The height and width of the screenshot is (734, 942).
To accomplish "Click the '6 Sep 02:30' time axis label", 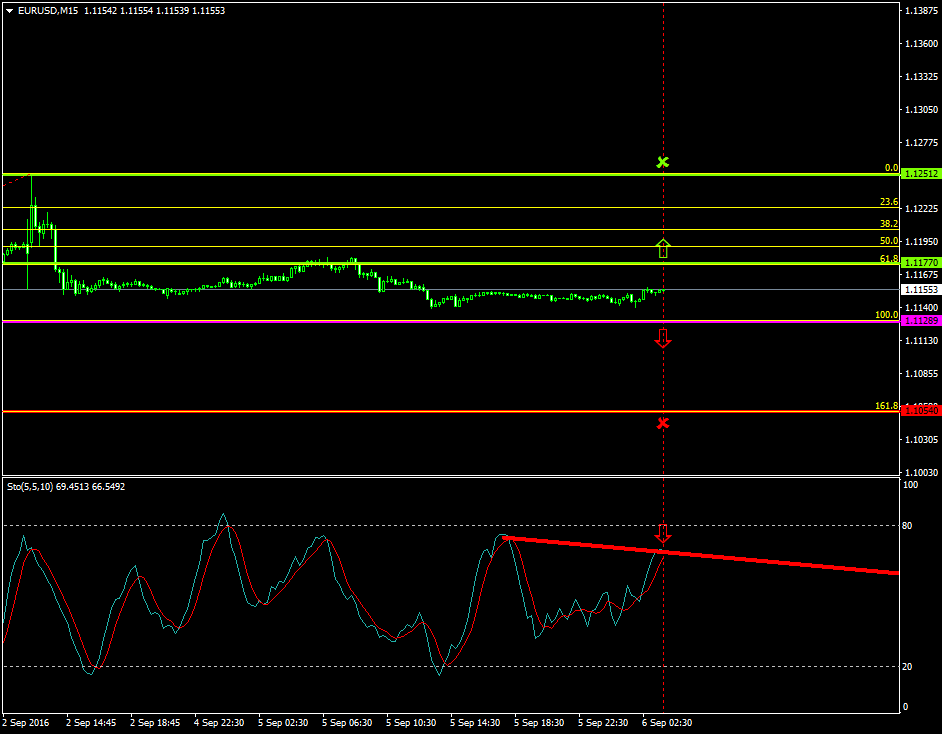I will [667, 722].
